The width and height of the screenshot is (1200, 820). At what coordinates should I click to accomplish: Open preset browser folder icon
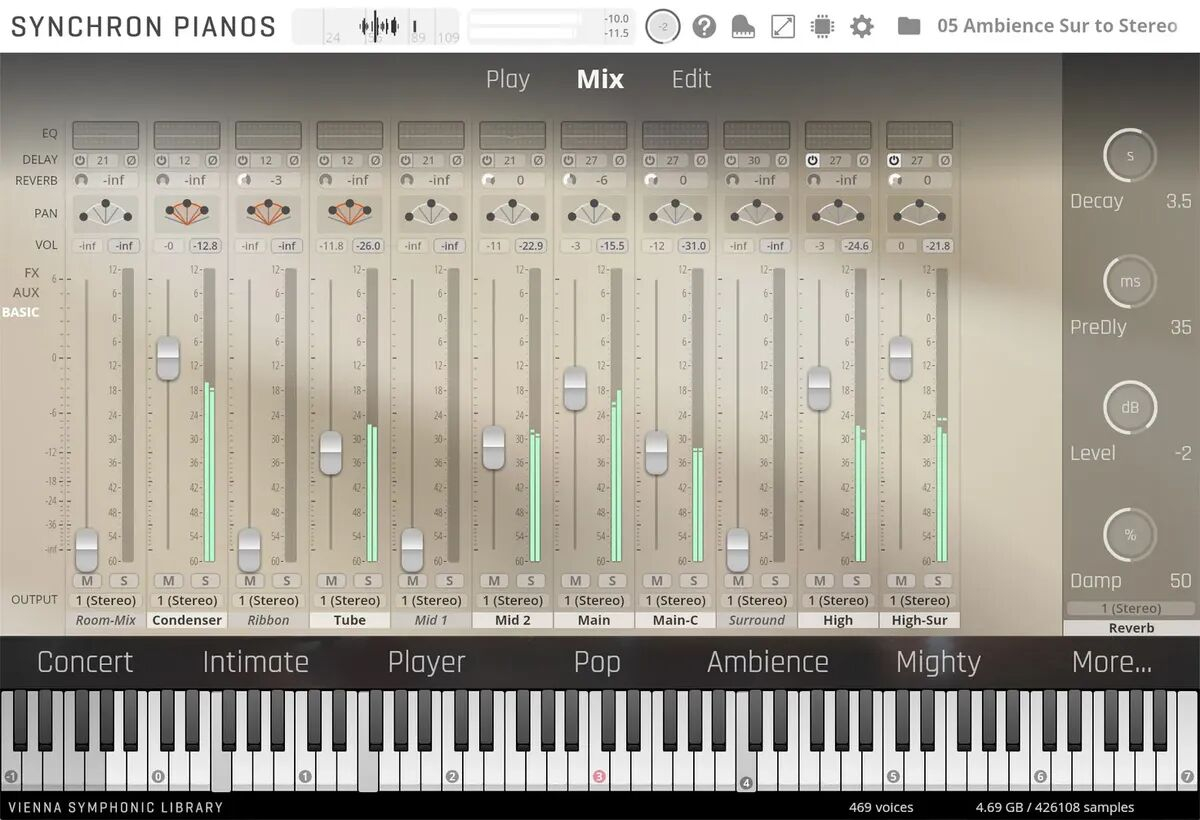point(909,26)
